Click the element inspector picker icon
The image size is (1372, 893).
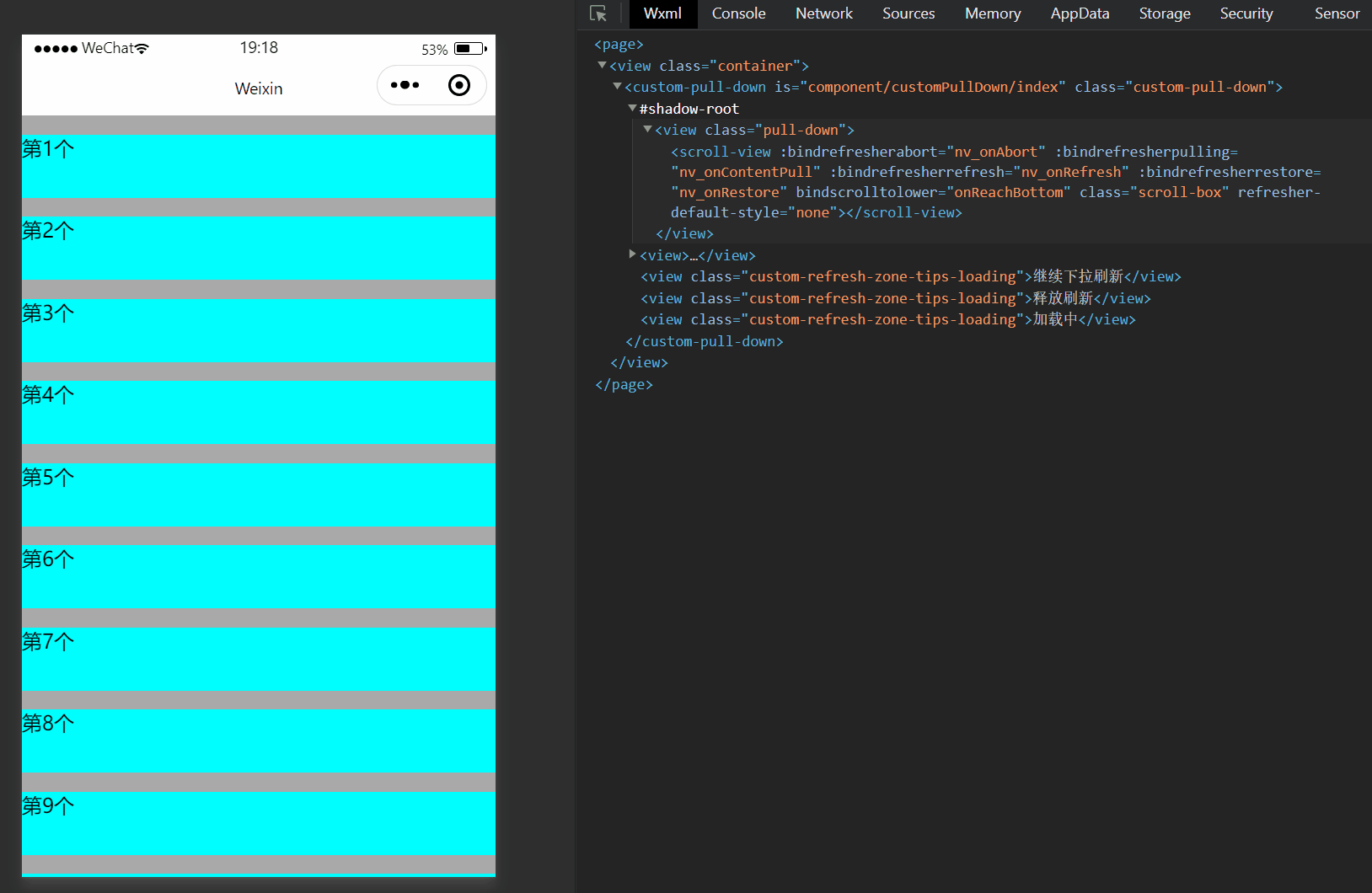[x=598, y=13]
